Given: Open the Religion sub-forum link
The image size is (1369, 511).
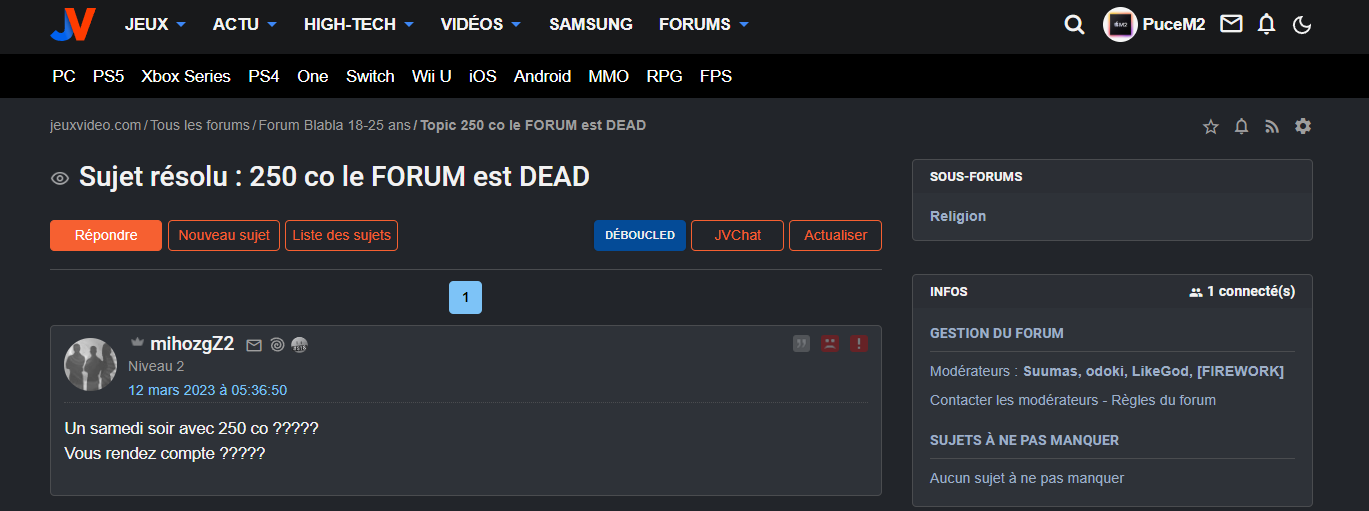Looking at the screenshot, I should tap(957, 216).
